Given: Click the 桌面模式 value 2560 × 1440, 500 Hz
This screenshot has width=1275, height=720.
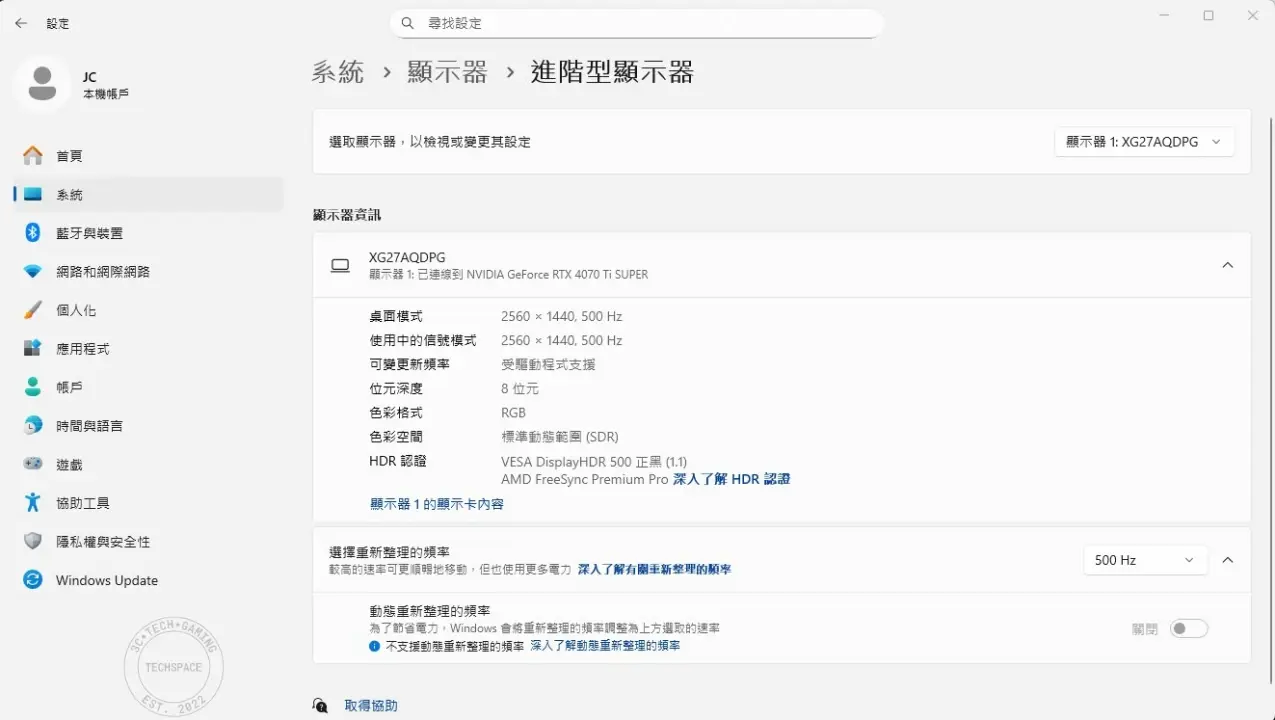Looking at the screenshot, I should click(561, 316).
